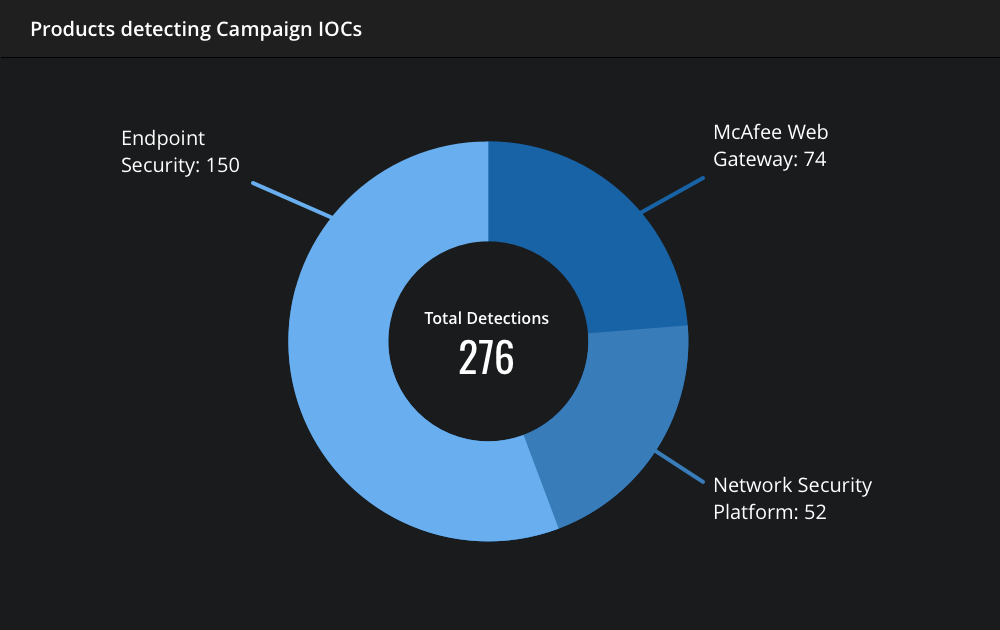1000x630 pixels.
Task: Click the 'Total Detections' center caption
Action: pos(487,318)
